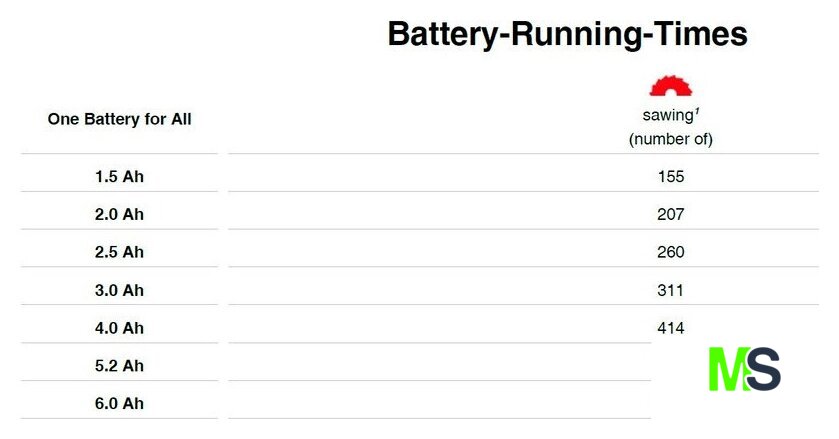The image size is (839, 439).
Task: Select the 6.0 Ah battery row
Action: click(119, 404)
